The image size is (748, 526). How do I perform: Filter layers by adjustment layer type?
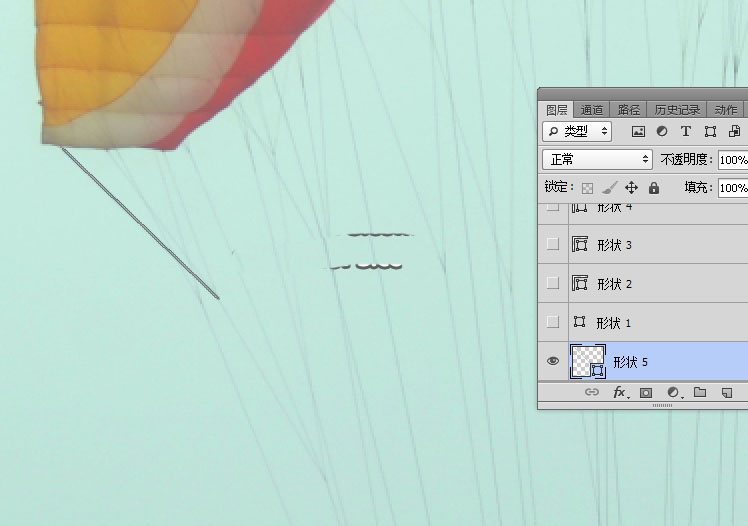coord(662,131)
